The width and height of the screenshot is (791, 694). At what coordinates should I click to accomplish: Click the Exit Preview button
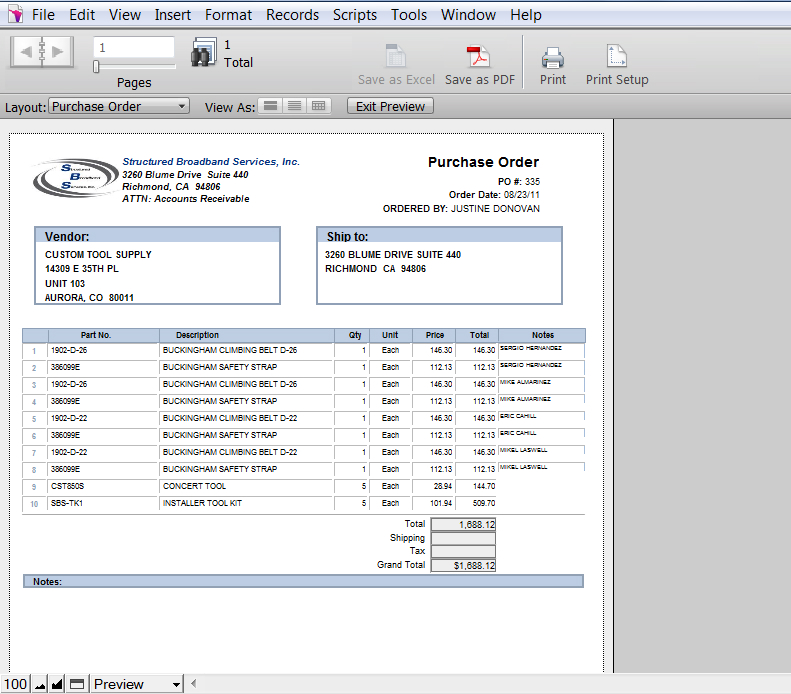390,106
